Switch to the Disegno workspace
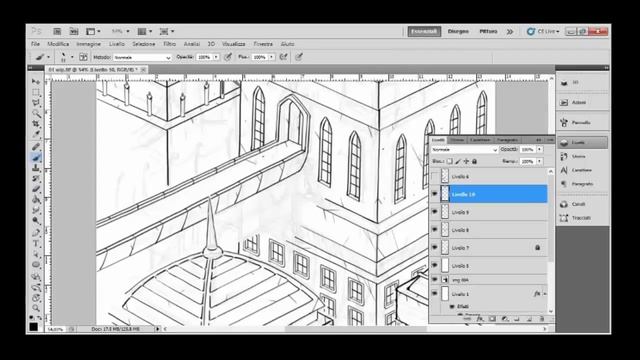The height and width of the screenshot is (360, 640). pos(458,31)
